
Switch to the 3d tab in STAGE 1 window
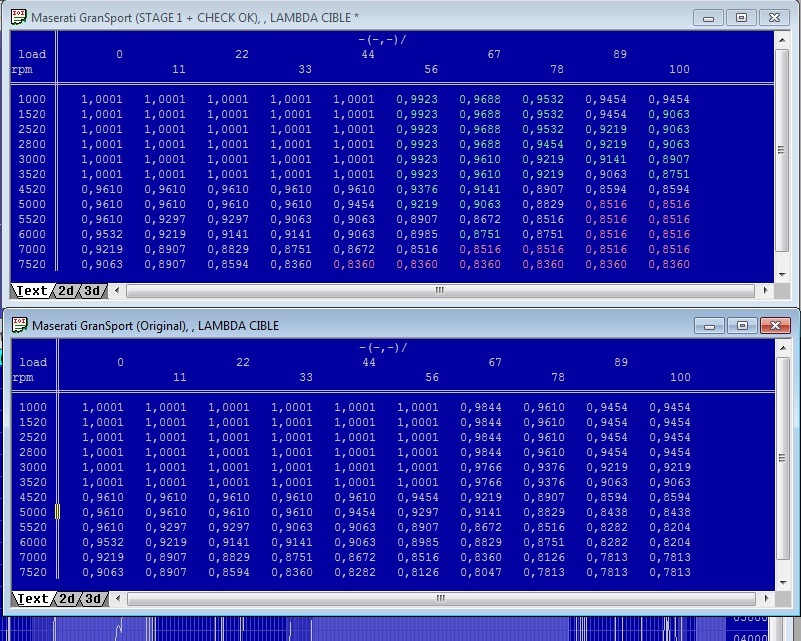(92, 291)
